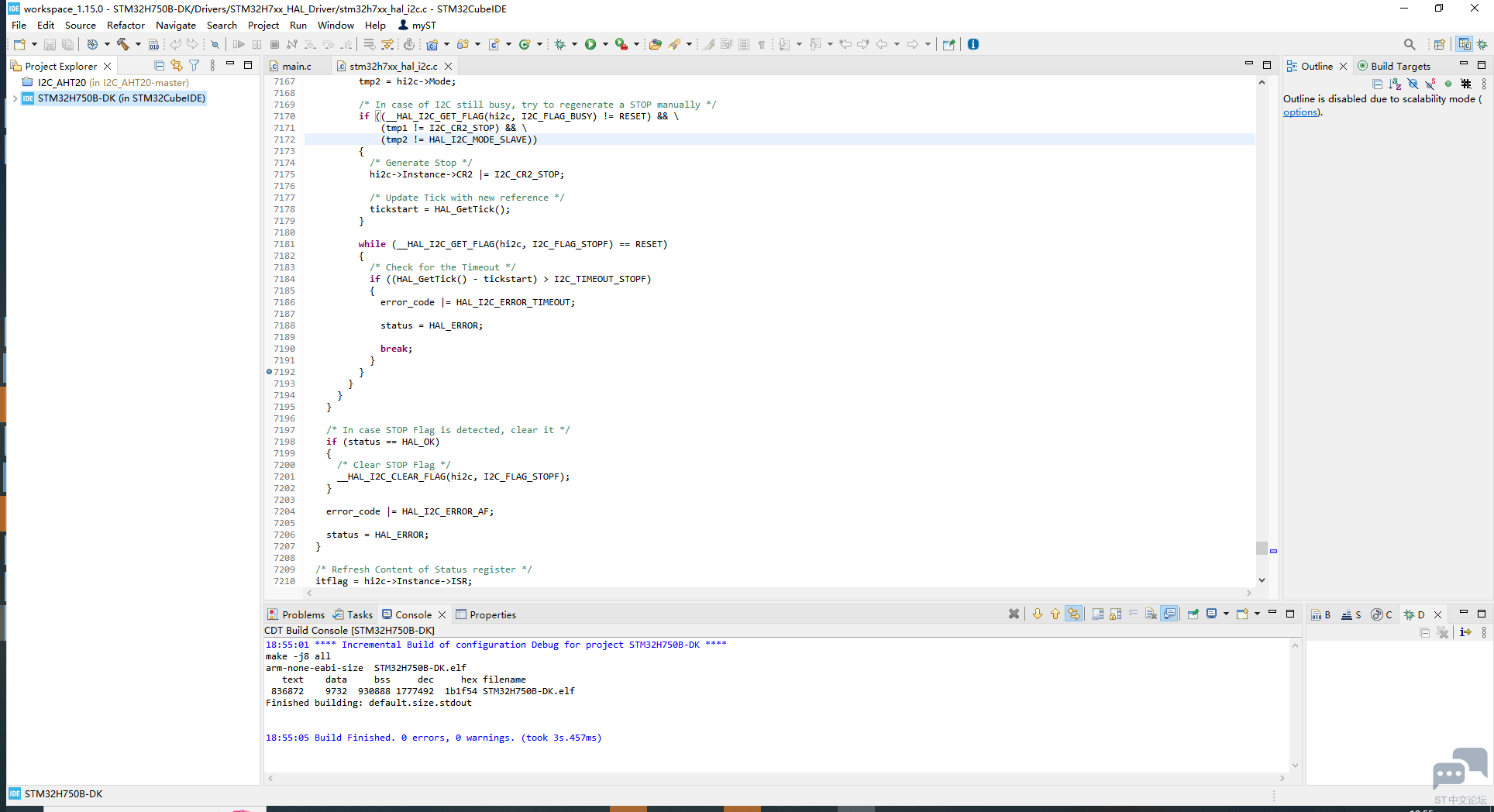Open the Debug button dropdown arrow
The image size is (1494, 812).
[574, 44]
